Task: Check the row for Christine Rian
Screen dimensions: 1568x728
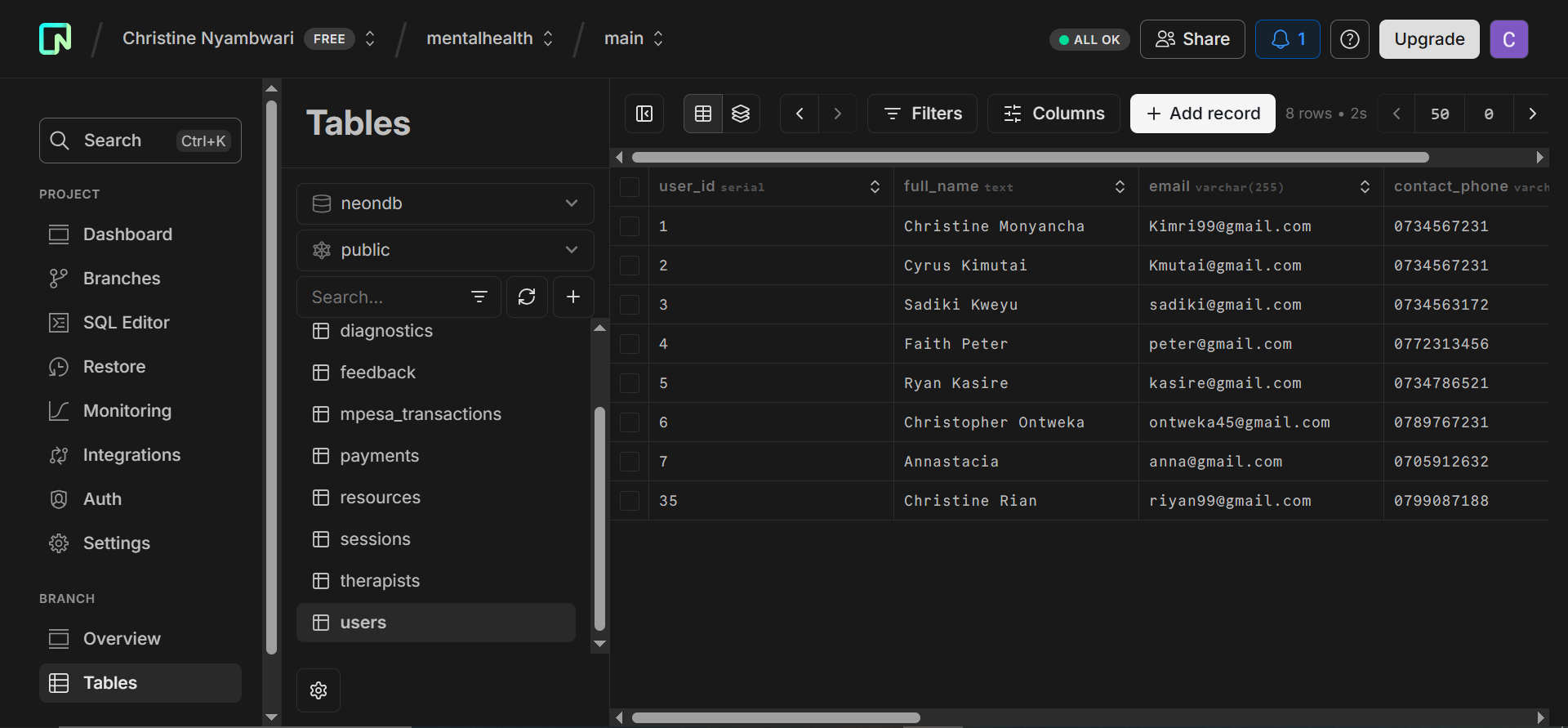Action: tap(630, 501)
